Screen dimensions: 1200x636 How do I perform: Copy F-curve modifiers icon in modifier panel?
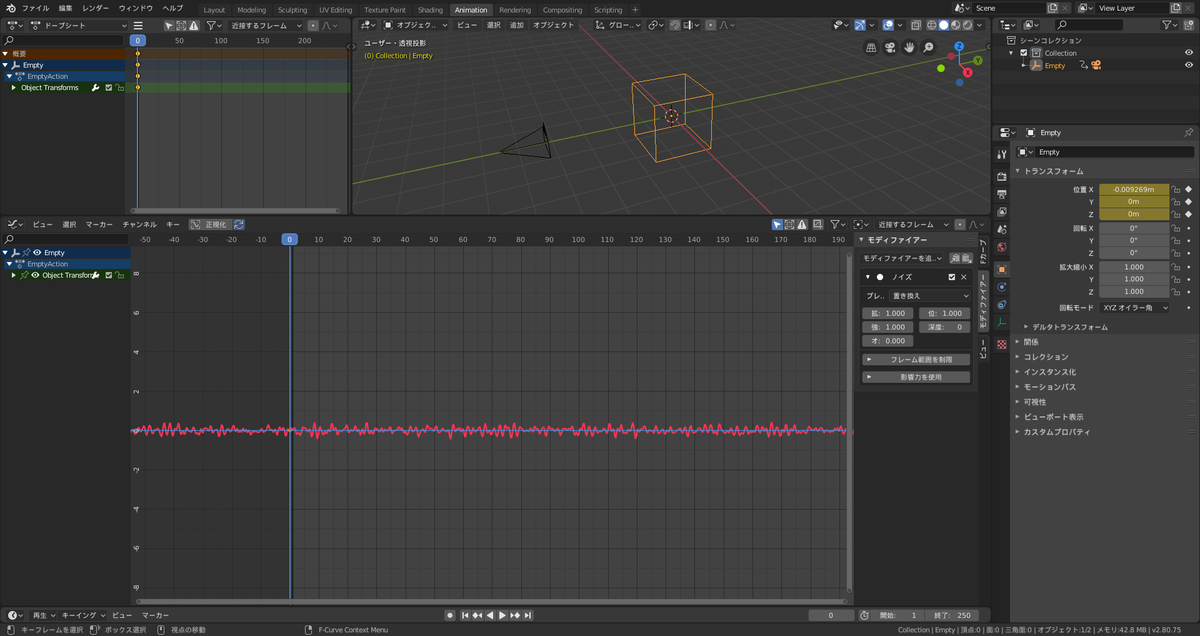click(954, 258)
